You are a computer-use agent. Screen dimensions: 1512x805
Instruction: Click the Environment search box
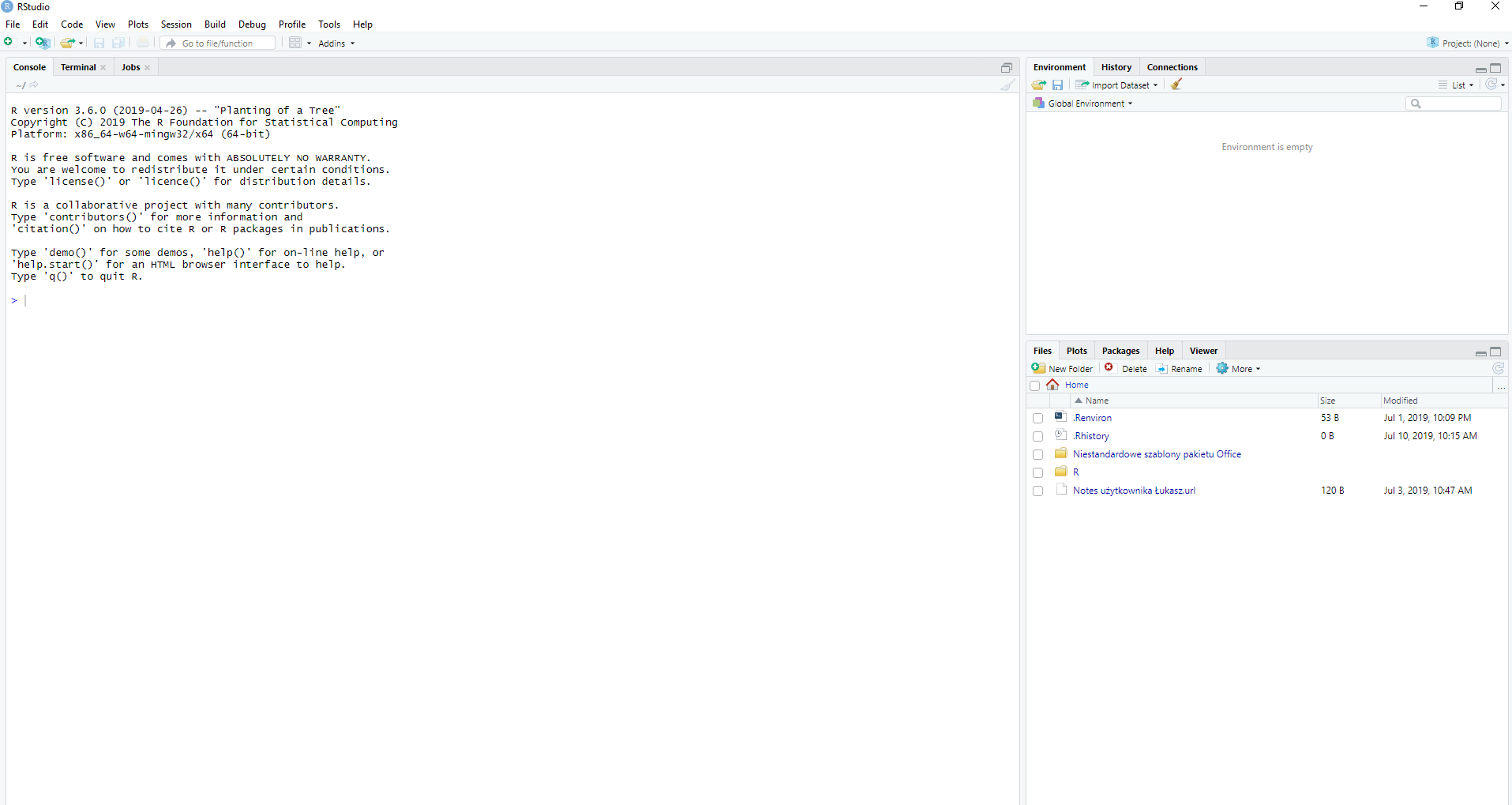coord(1454,103)
